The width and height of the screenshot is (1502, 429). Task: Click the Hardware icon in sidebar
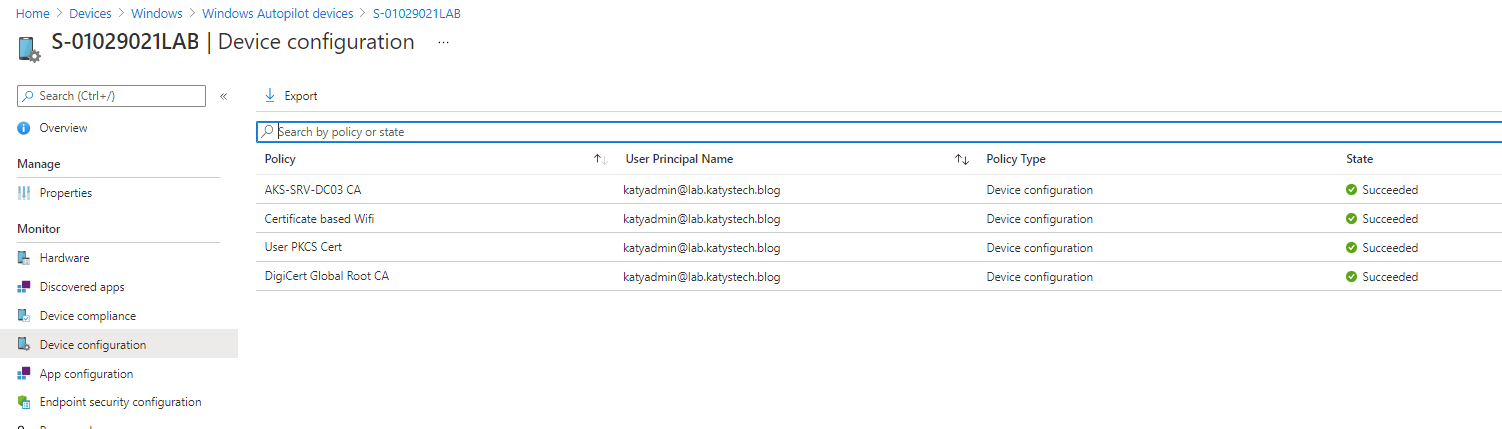click(24, 258)
